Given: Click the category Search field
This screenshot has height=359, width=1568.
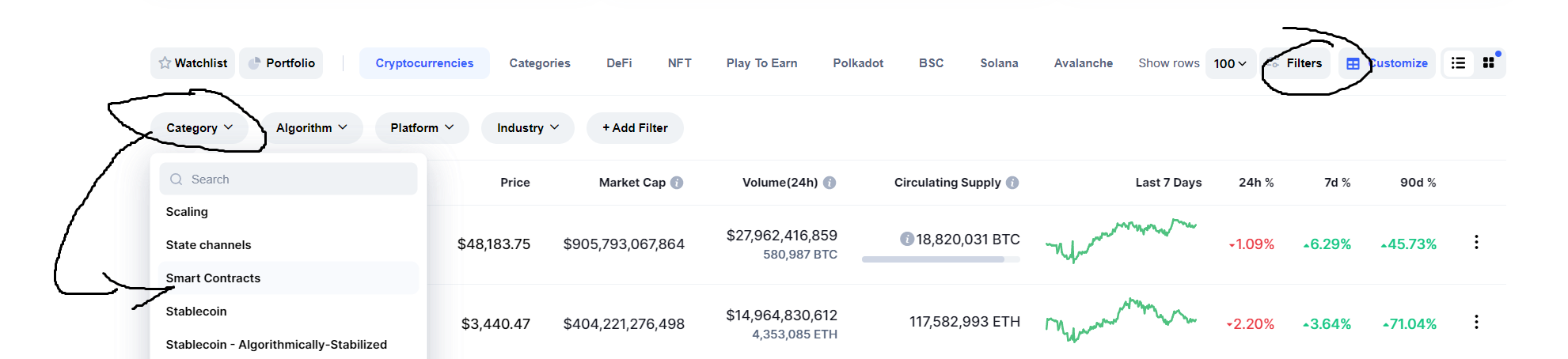Looking at the screenshot, I should click(x=288, y=179).
